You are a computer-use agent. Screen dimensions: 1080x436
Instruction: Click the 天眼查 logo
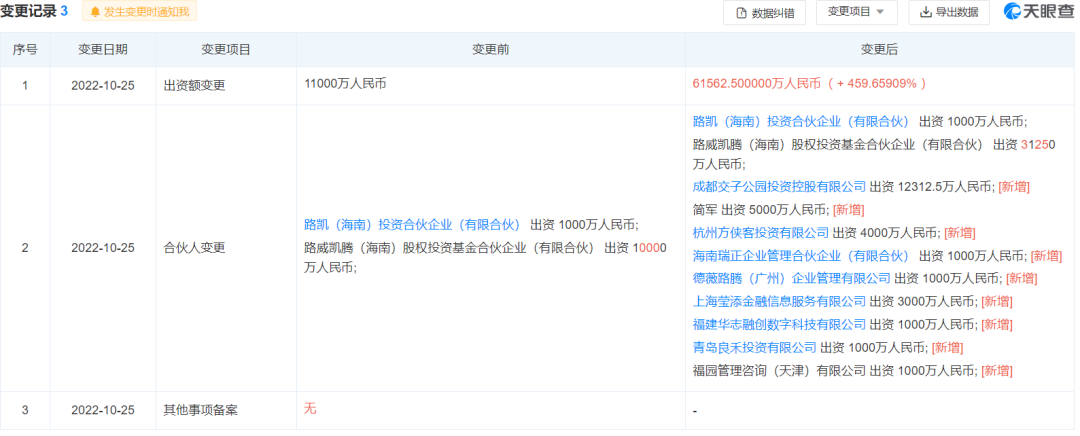click(x=1038, y=12)
